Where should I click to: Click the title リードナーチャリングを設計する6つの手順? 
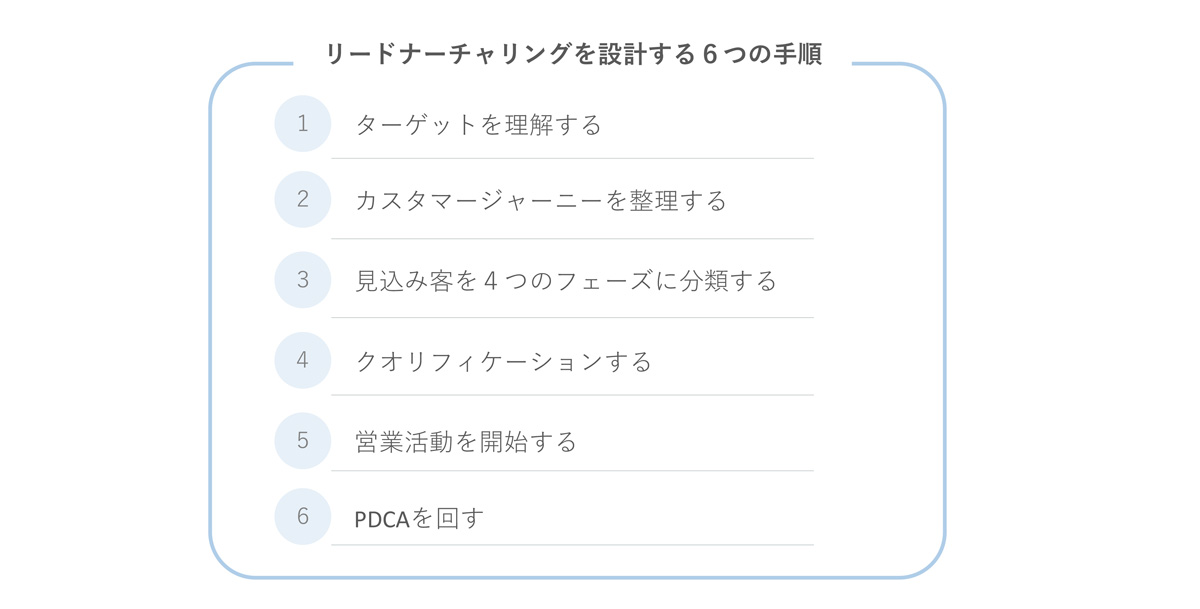click(573, 54)
